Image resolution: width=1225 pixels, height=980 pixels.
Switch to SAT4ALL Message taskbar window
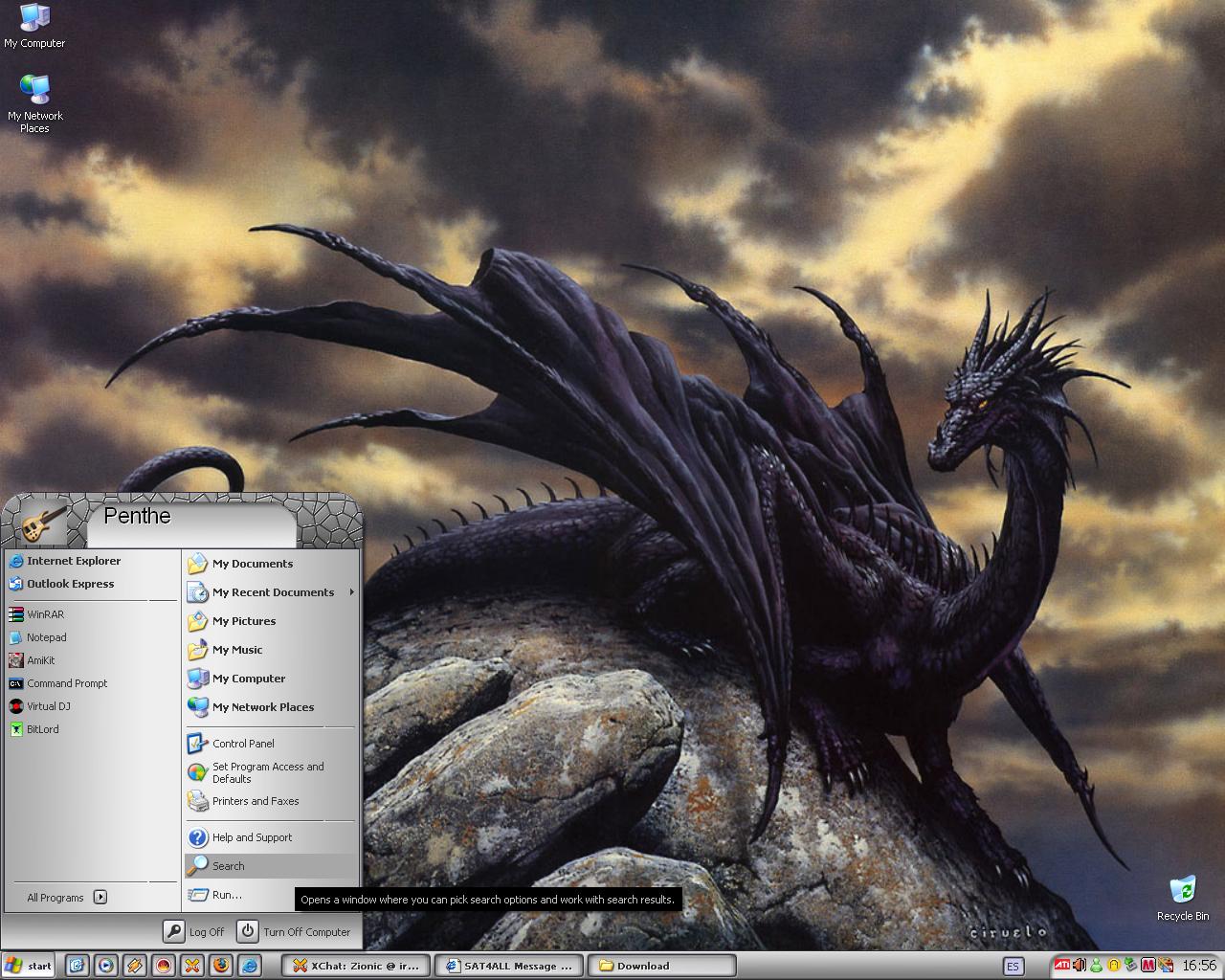coord(508,966)
